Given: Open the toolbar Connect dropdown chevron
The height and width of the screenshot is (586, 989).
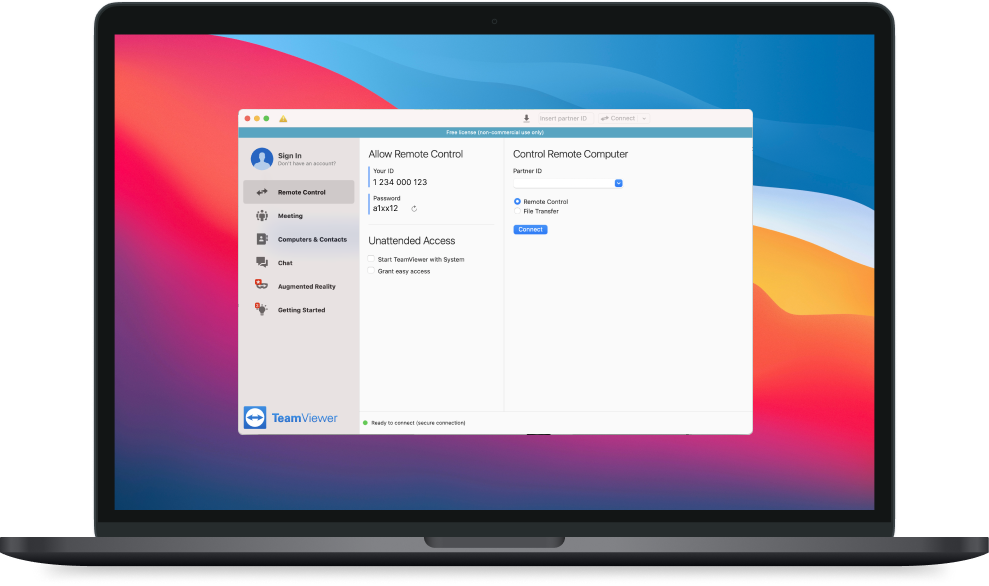Looking at the screenshot, I should [x=644, y=119].
